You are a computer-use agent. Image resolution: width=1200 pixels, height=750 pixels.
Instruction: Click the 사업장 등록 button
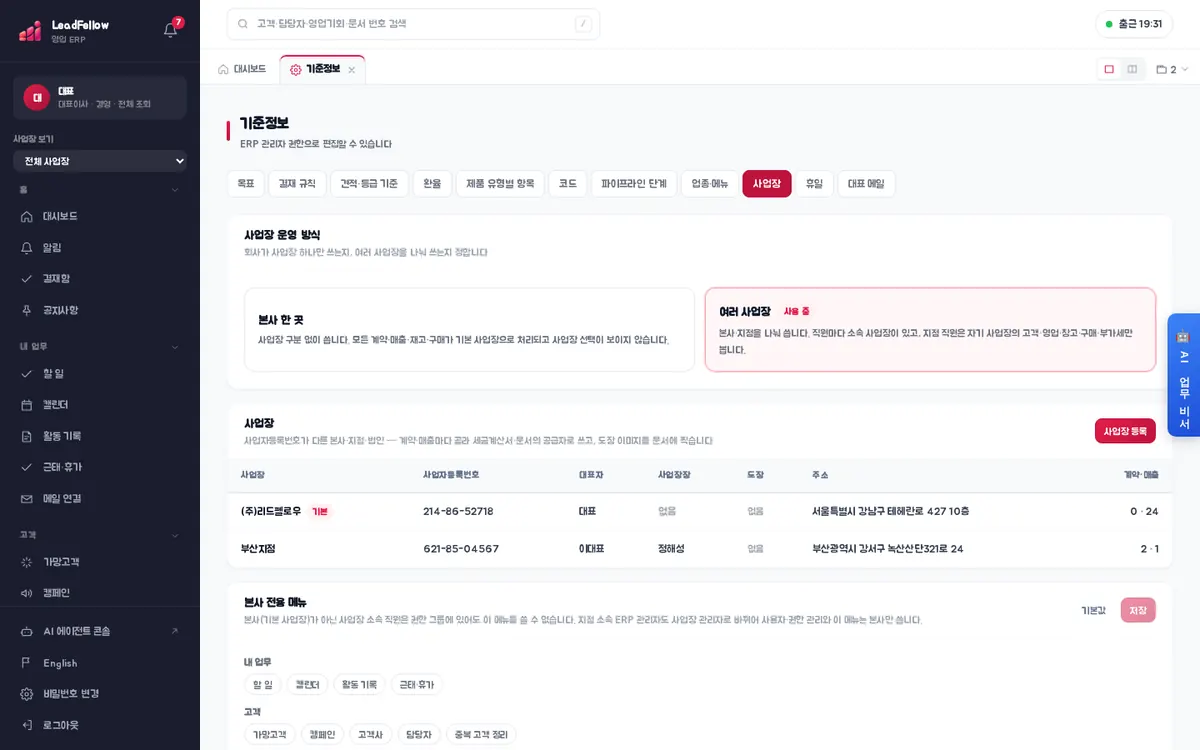point(1125,431)
